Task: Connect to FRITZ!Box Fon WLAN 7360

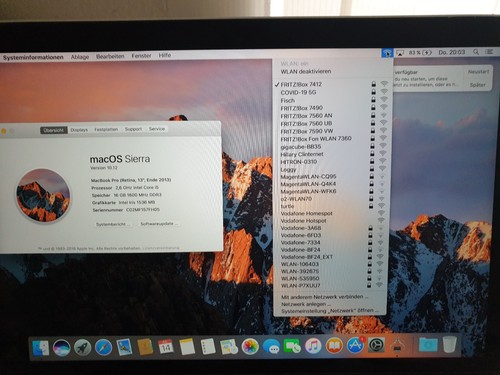Action: [x=332, y=138]
